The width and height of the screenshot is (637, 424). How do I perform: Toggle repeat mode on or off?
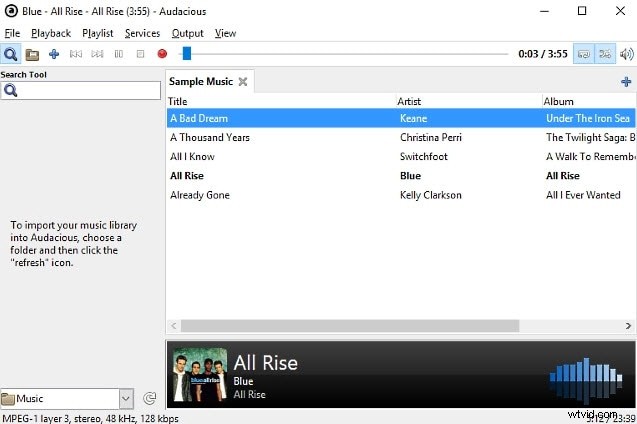click(583, 54)
